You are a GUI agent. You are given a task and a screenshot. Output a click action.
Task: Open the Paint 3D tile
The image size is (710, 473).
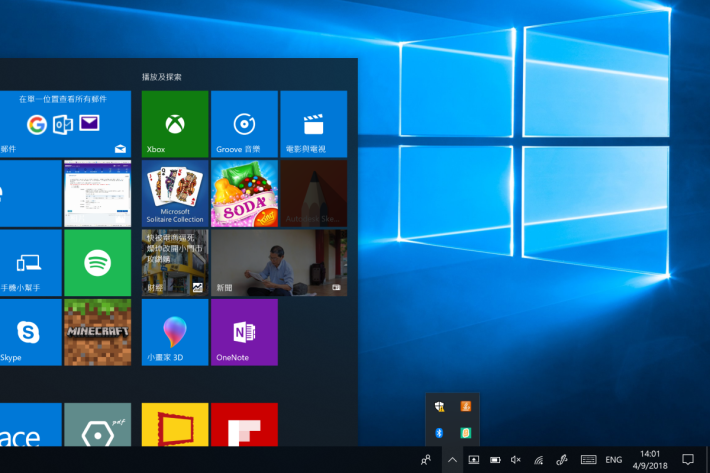tap(175, 332)
